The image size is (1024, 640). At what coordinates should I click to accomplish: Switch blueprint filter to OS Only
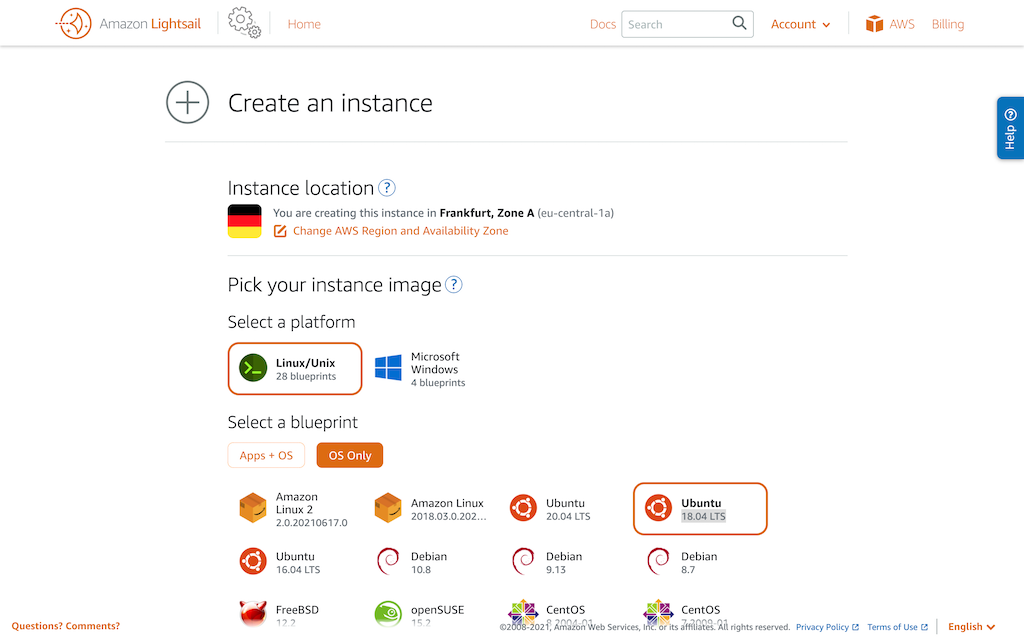(x=349, y=455)
